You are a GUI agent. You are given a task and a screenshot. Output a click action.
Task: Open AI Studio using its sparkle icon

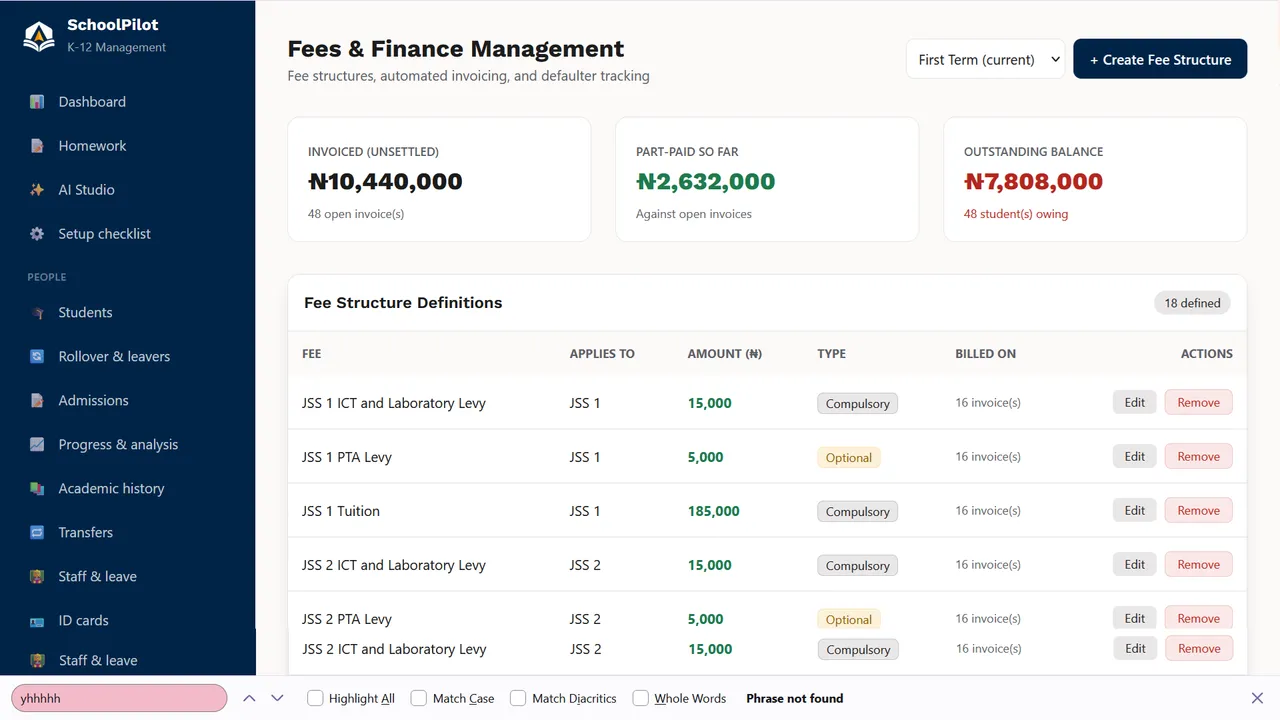coord(37,190)
